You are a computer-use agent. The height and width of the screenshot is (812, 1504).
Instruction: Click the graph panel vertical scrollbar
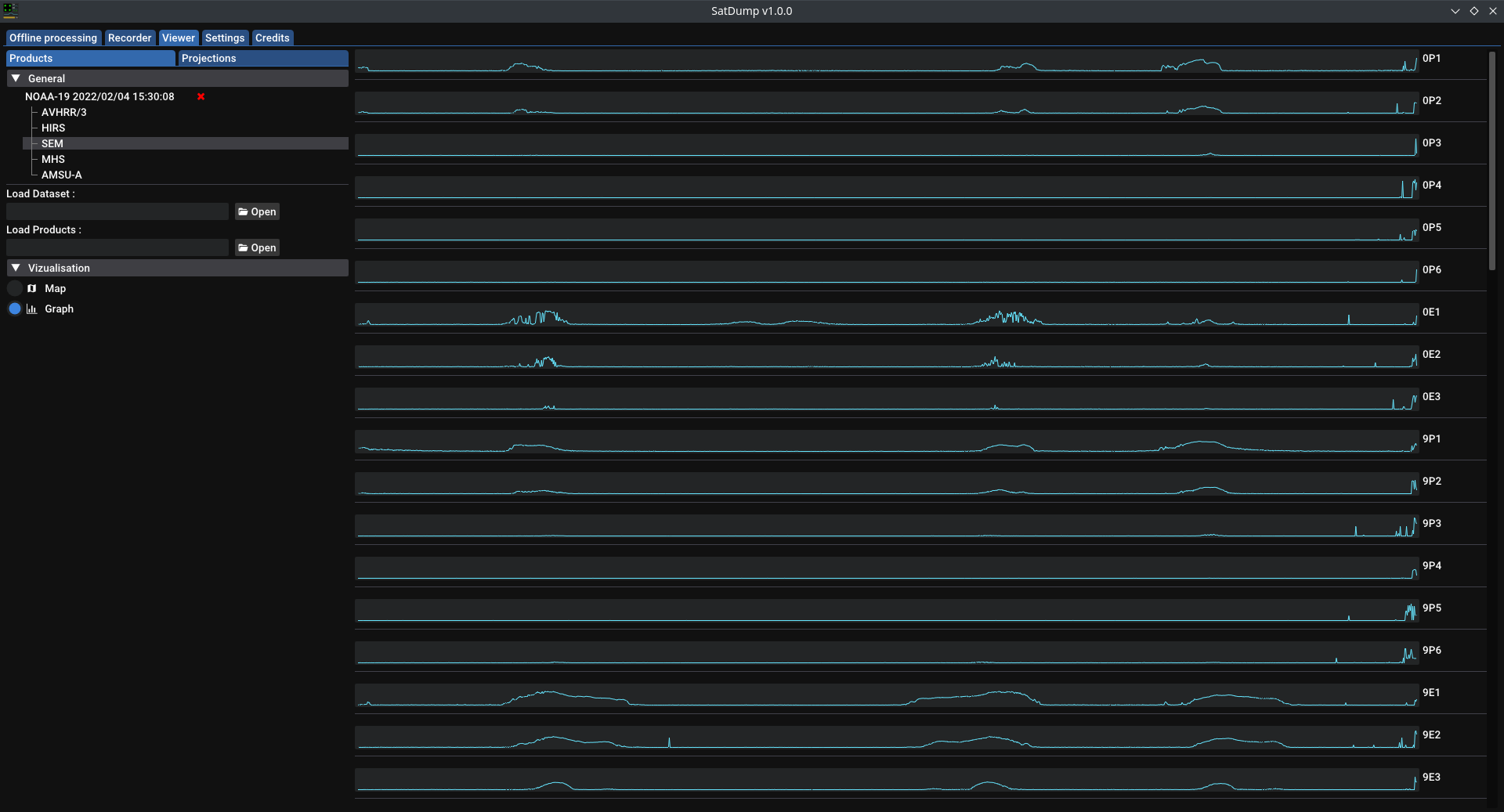tap(1492, 161)
